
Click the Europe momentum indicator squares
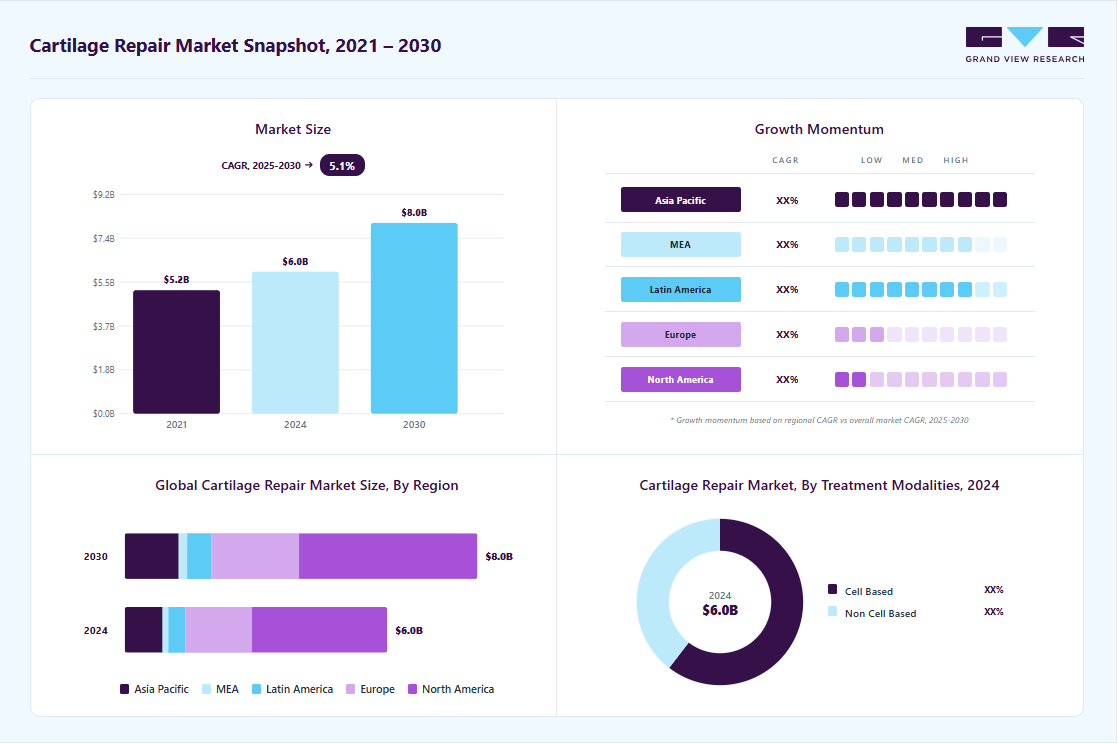[920, 335]
